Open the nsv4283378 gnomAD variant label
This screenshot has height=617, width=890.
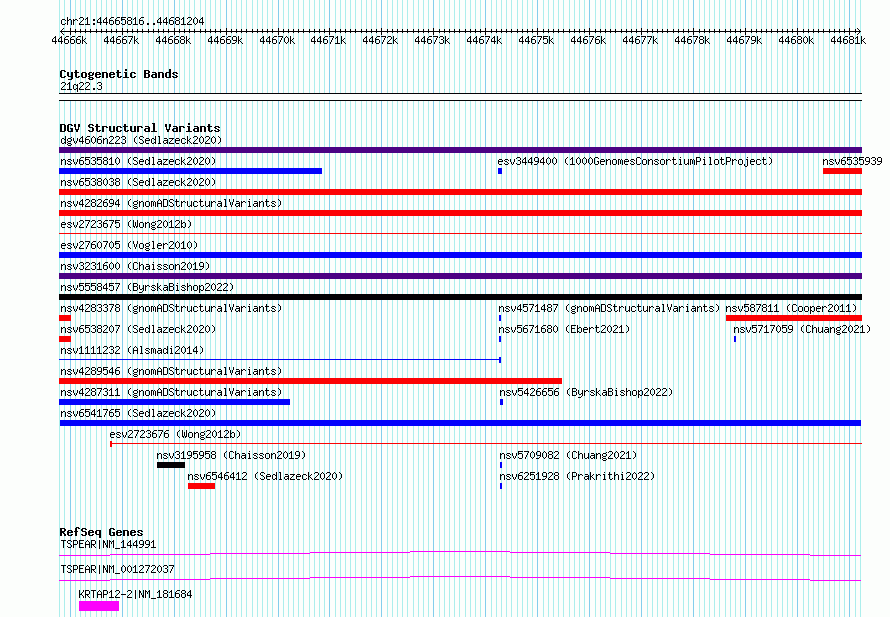click(171, 308)
